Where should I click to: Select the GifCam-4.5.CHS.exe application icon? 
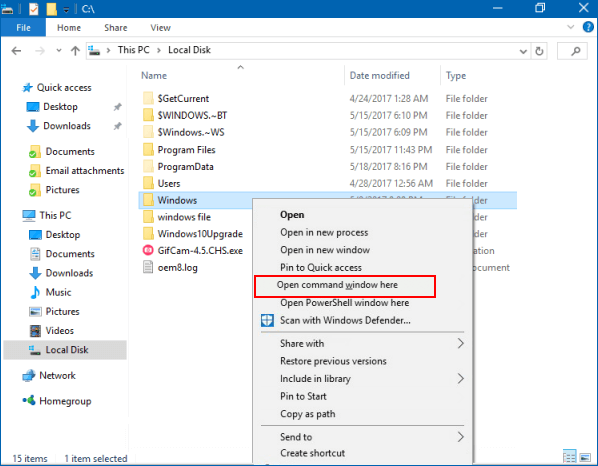tap(148, 251)
